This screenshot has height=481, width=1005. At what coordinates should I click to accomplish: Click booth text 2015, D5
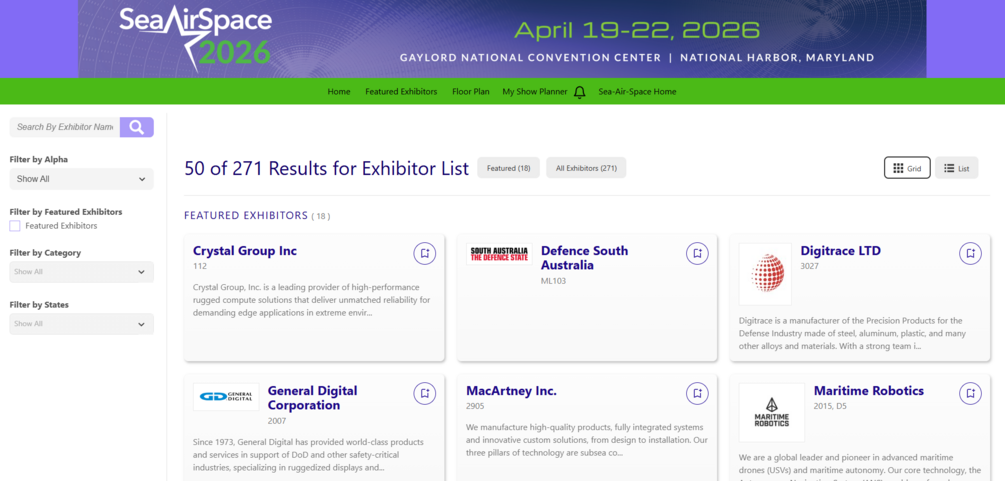pyautogui.click(x=829, y=406)
